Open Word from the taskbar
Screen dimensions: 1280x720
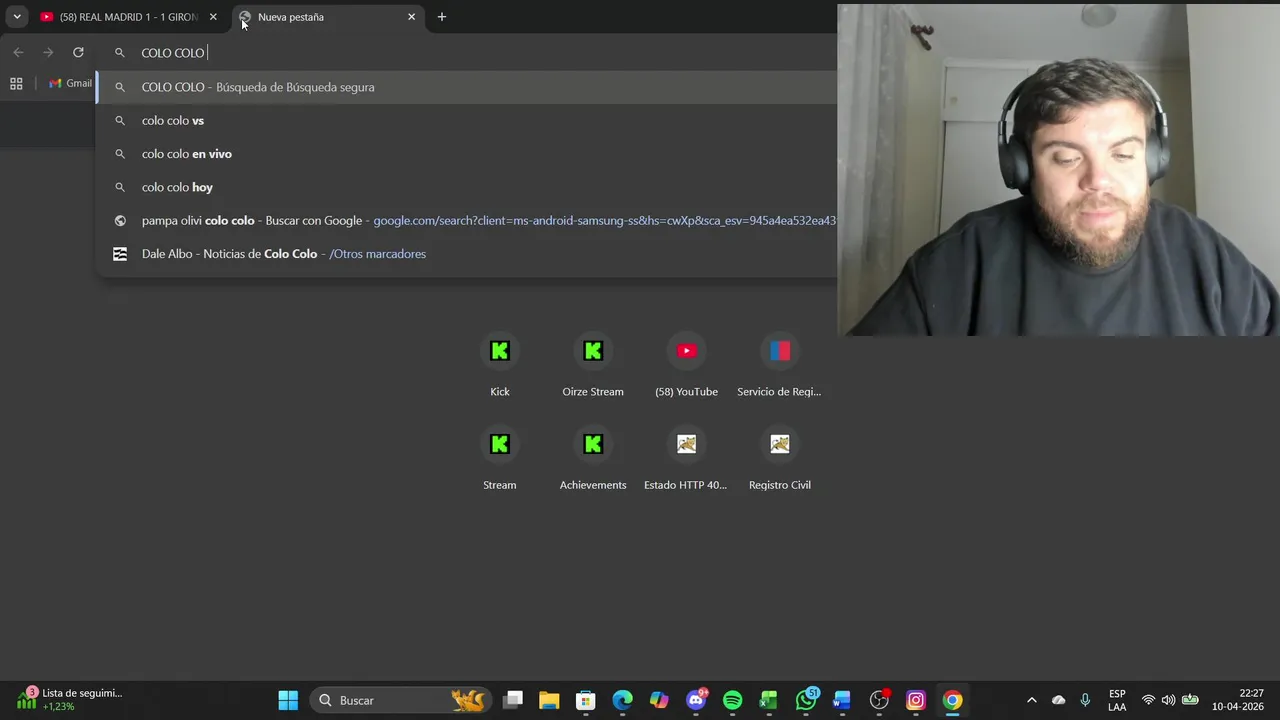(842, 700)
